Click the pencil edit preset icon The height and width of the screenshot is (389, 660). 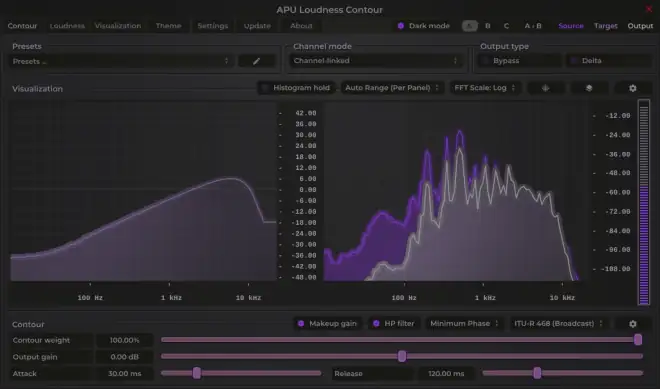(256, 61)
